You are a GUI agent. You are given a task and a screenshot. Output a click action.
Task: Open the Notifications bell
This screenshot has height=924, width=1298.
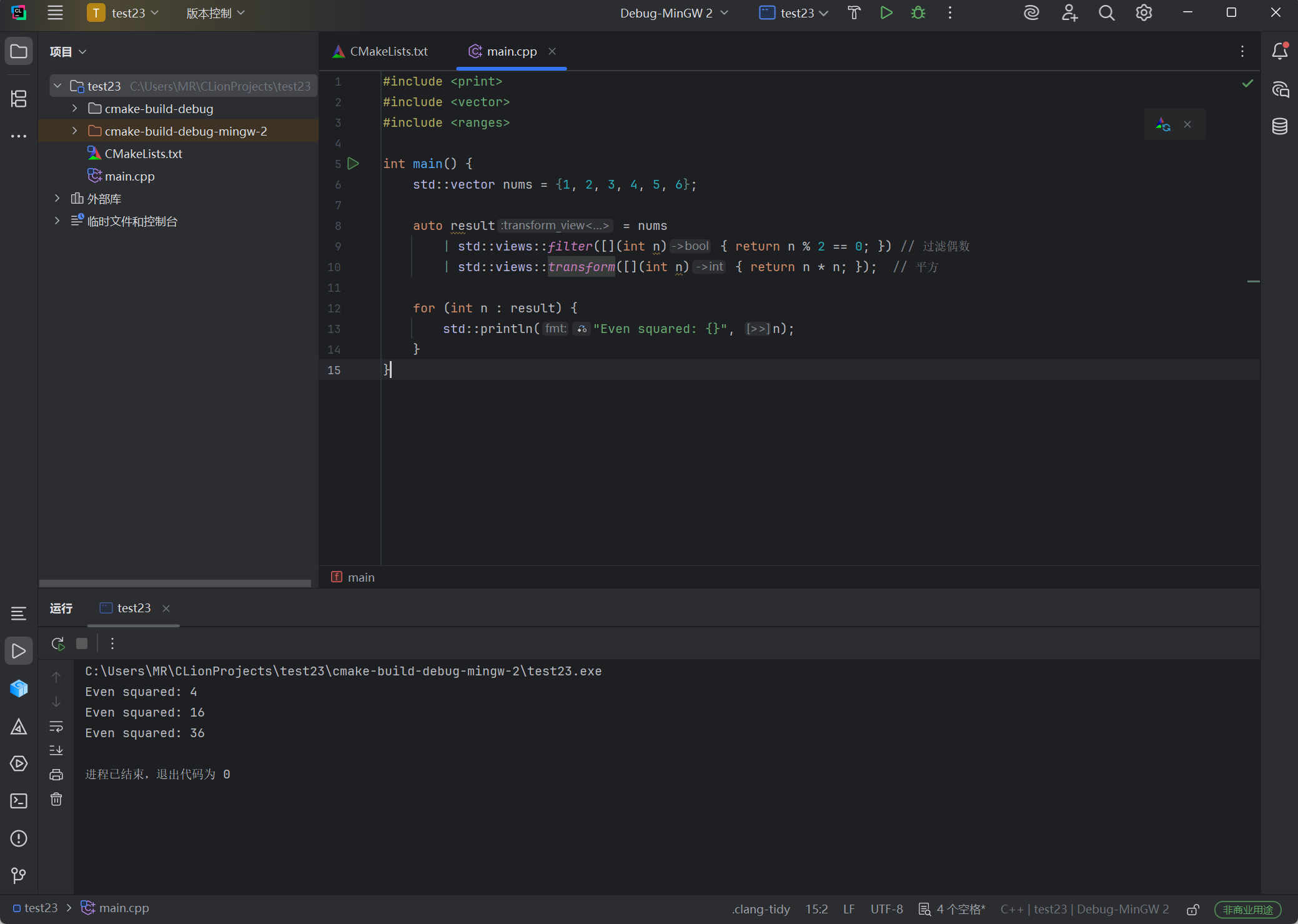click(x=1280, y=51)
